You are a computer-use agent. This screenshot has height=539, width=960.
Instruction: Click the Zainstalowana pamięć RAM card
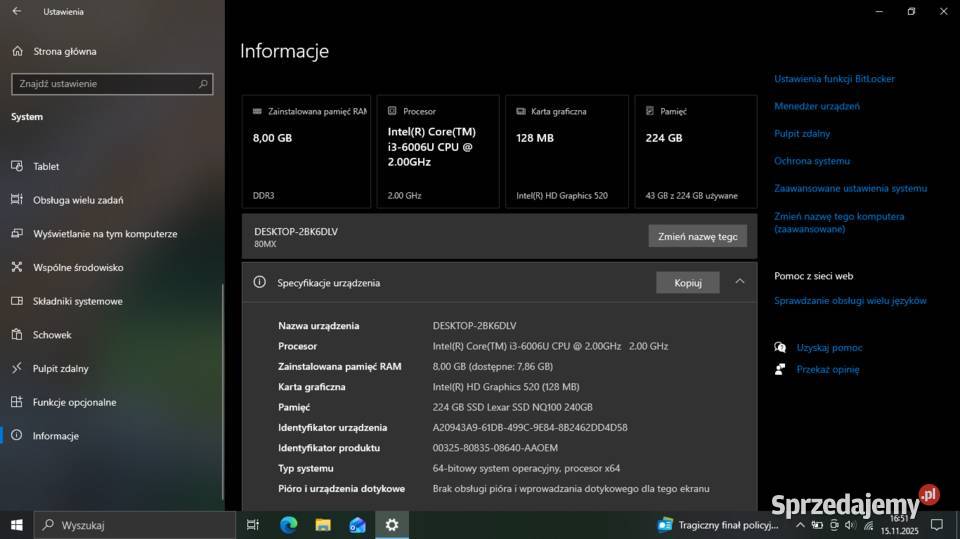coord(306,151)
